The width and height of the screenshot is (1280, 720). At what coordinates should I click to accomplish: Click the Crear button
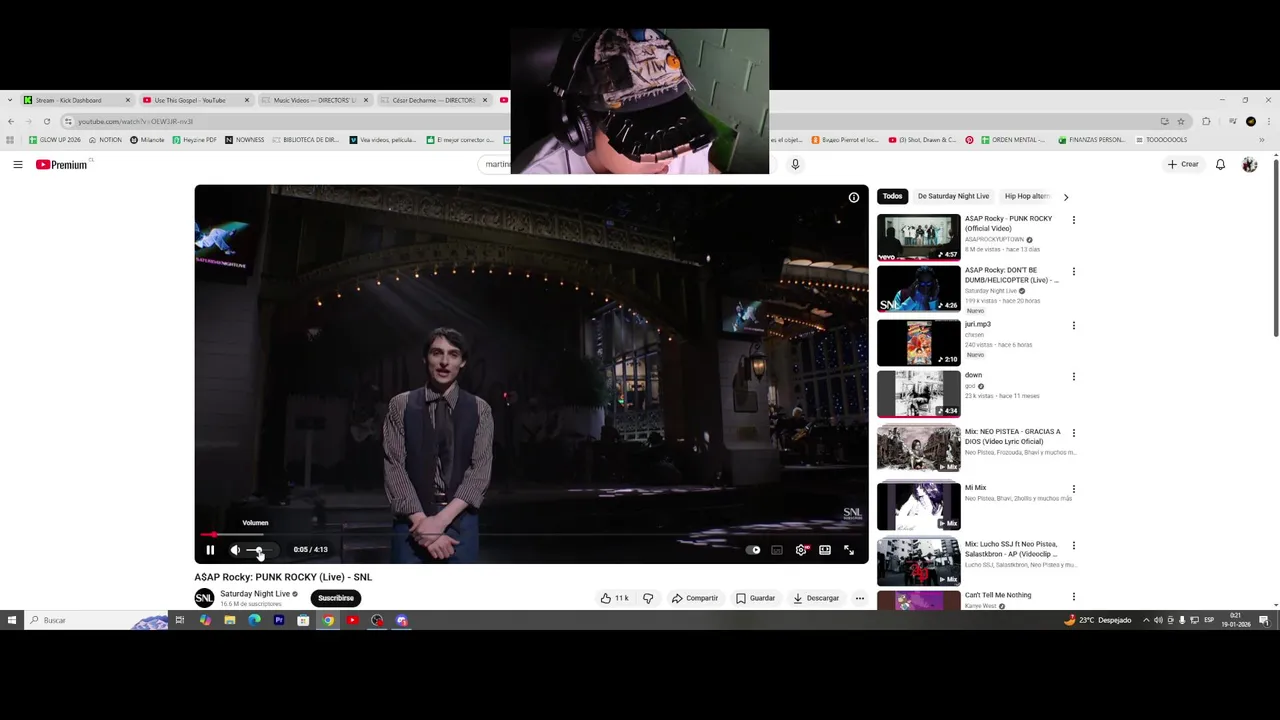tap(1183, 164)
